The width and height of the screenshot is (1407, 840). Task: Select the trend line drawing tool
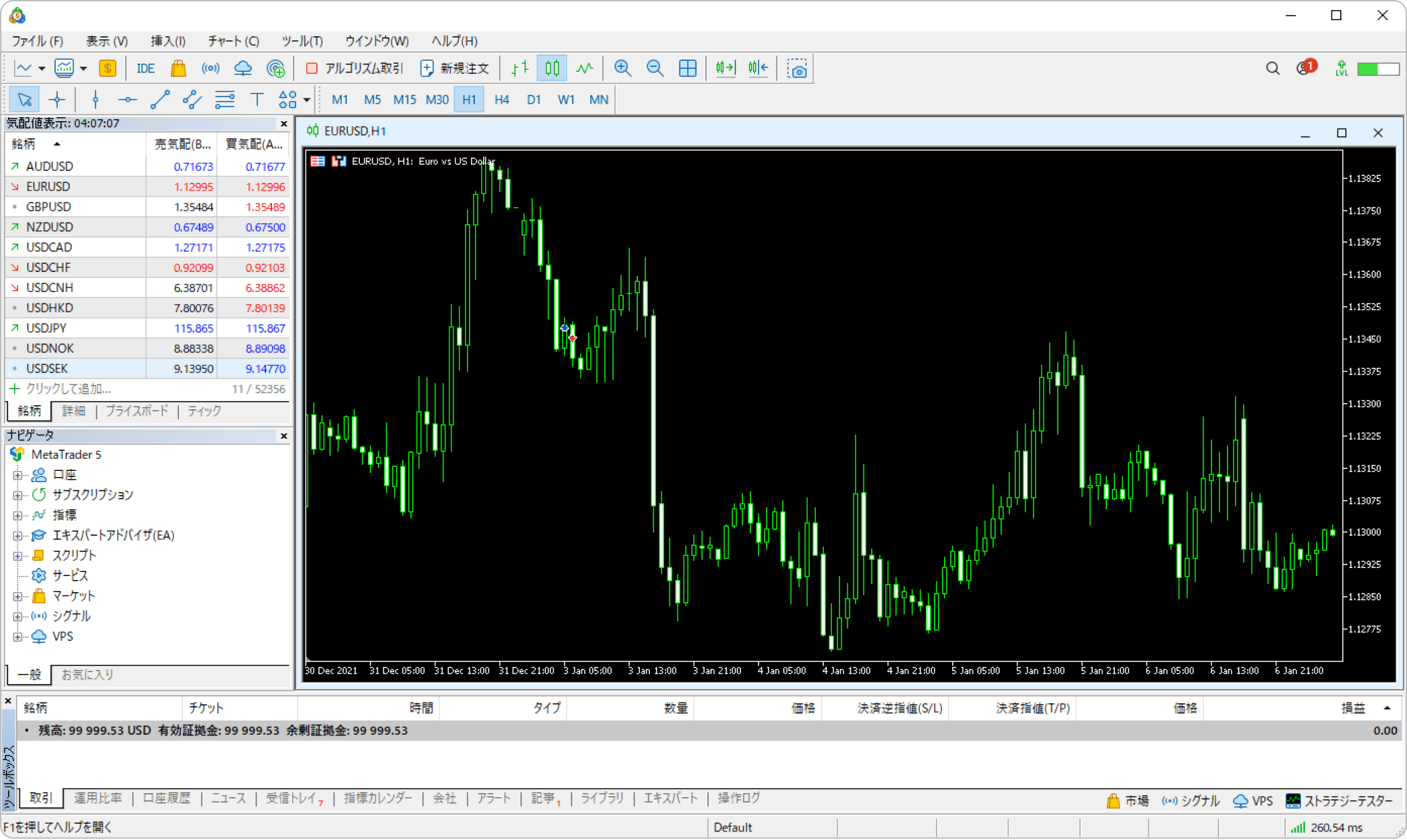tap(158, 99)
